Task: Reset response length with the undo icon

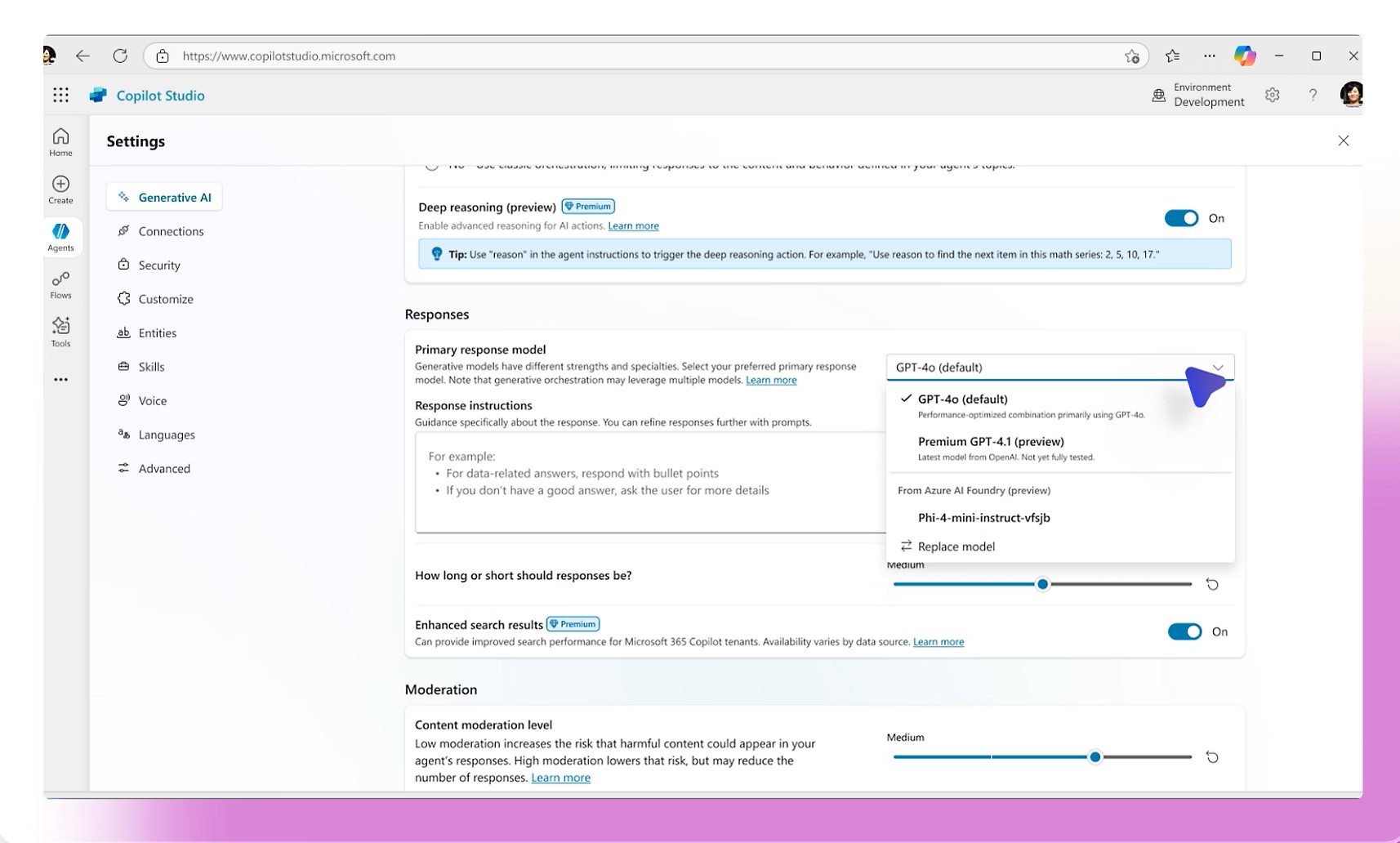Action: point(1212,585)
